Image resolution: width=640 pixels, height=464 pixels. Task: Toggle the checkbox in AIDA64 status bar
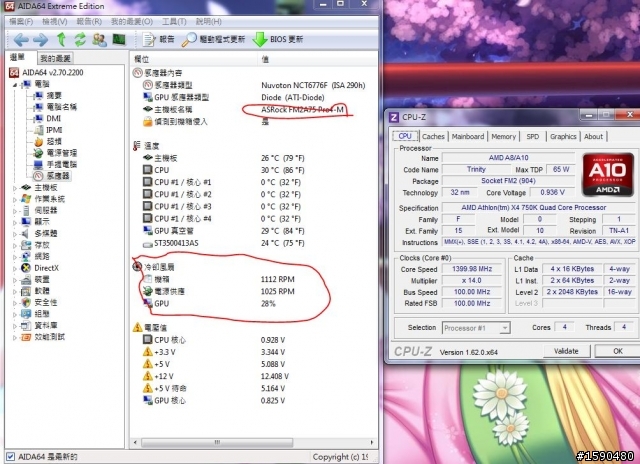11,456
